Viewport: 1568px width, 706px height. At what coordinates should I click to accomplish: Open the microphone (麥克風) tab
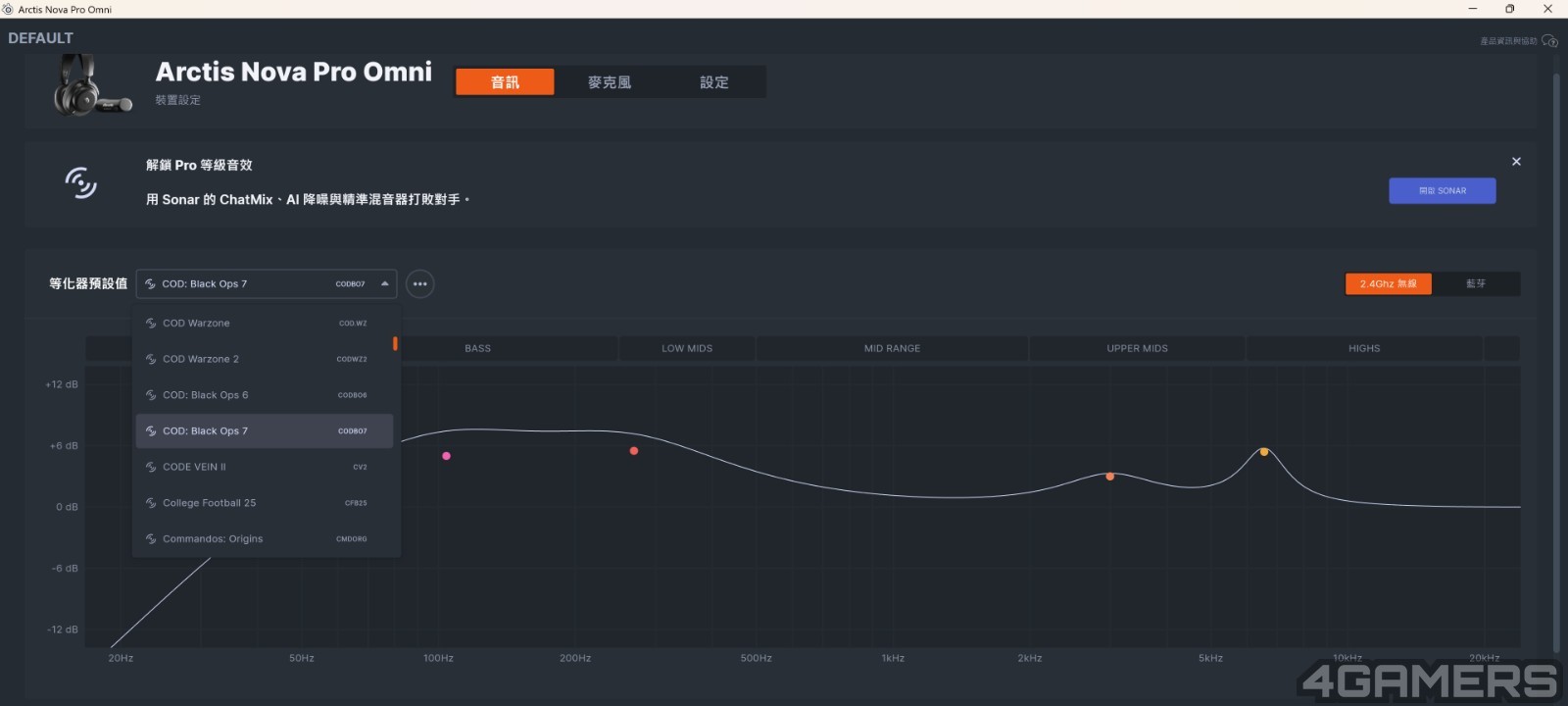[610, 82]
